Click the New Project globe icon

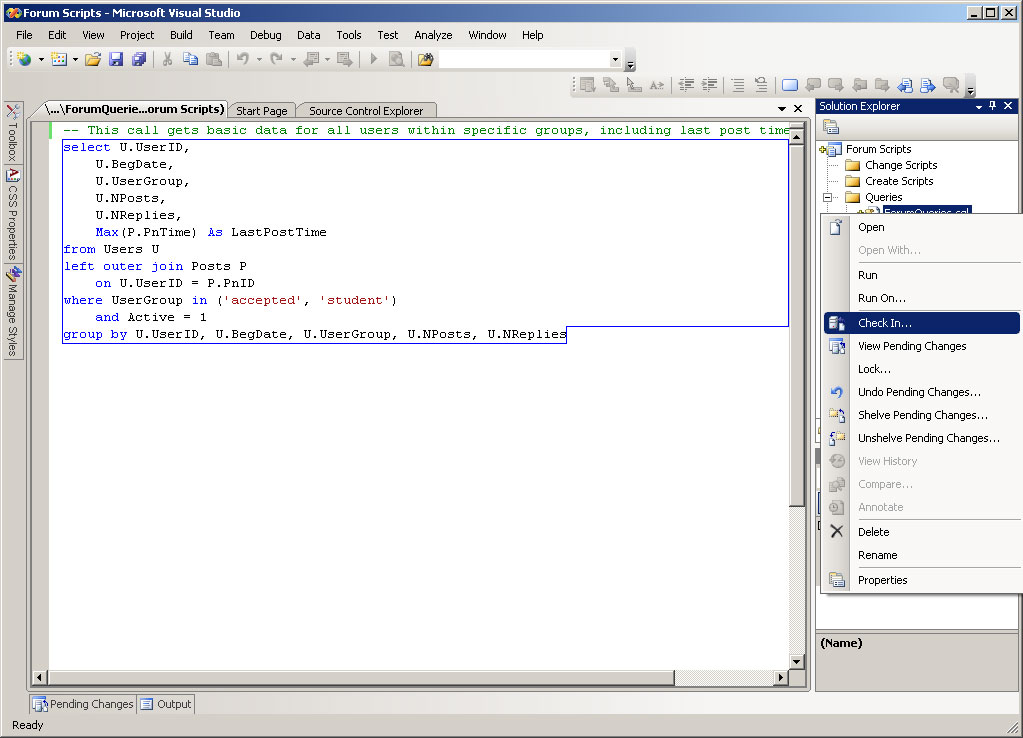point(24,59)
